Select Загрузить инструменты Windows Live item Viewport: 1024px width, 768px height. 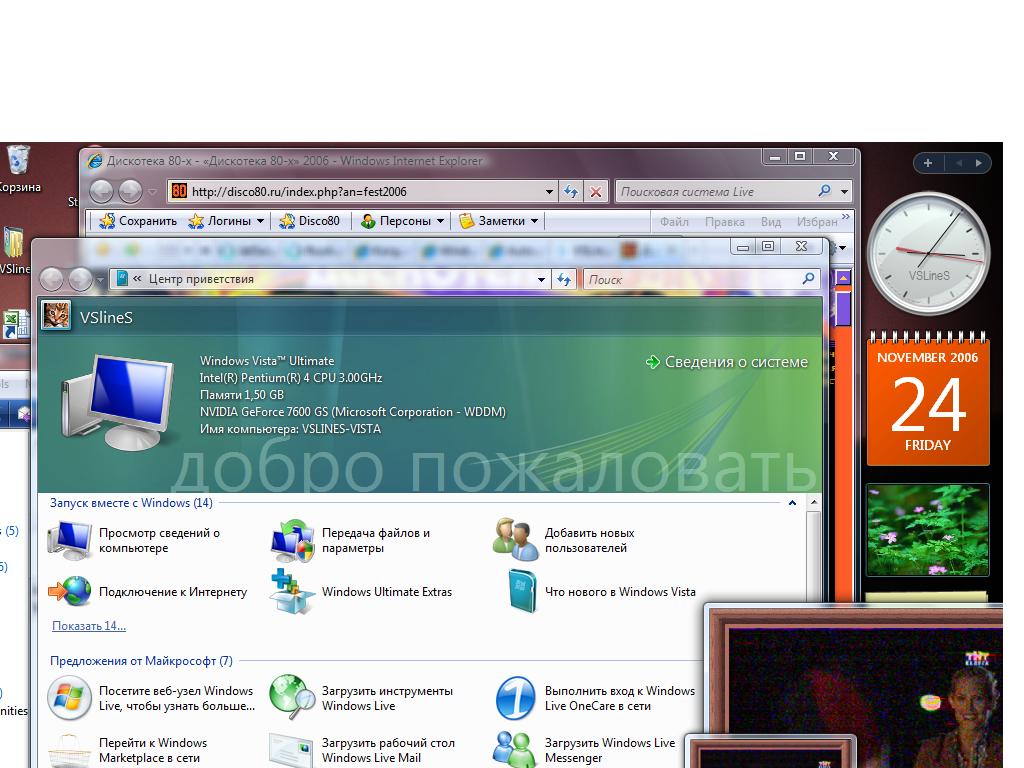pyautogui.click(x=361, y=698)
